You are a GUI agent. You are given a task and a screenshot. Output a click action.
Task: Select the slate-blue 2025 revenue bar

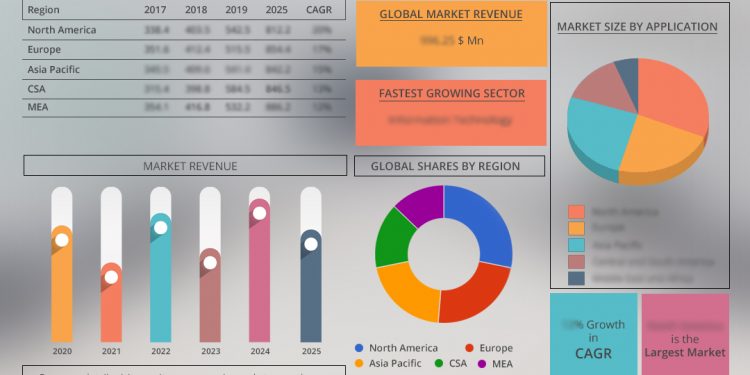[x=311, y=286]
